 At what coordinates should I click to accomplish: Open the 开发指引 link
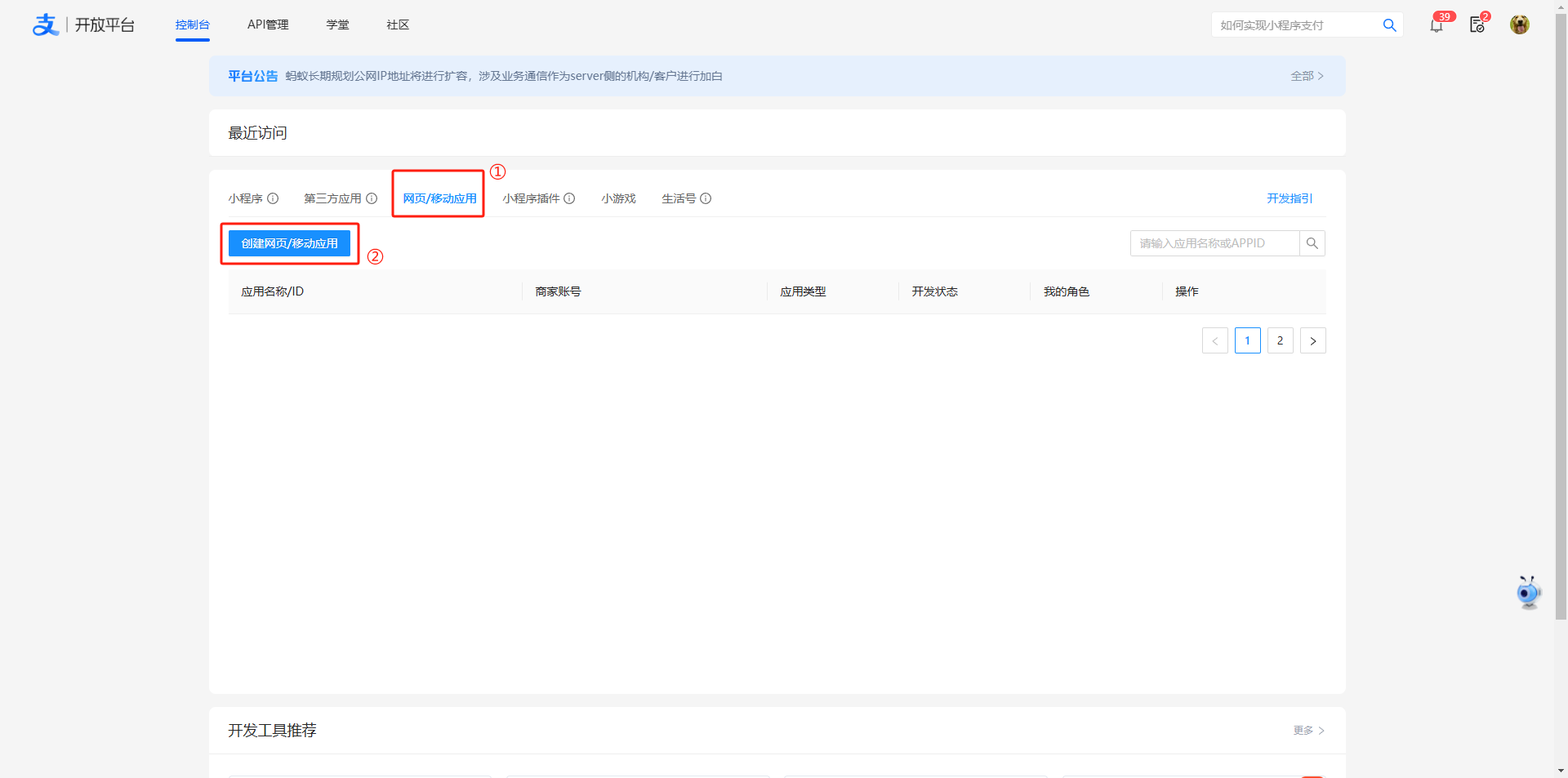[1290, 198]
